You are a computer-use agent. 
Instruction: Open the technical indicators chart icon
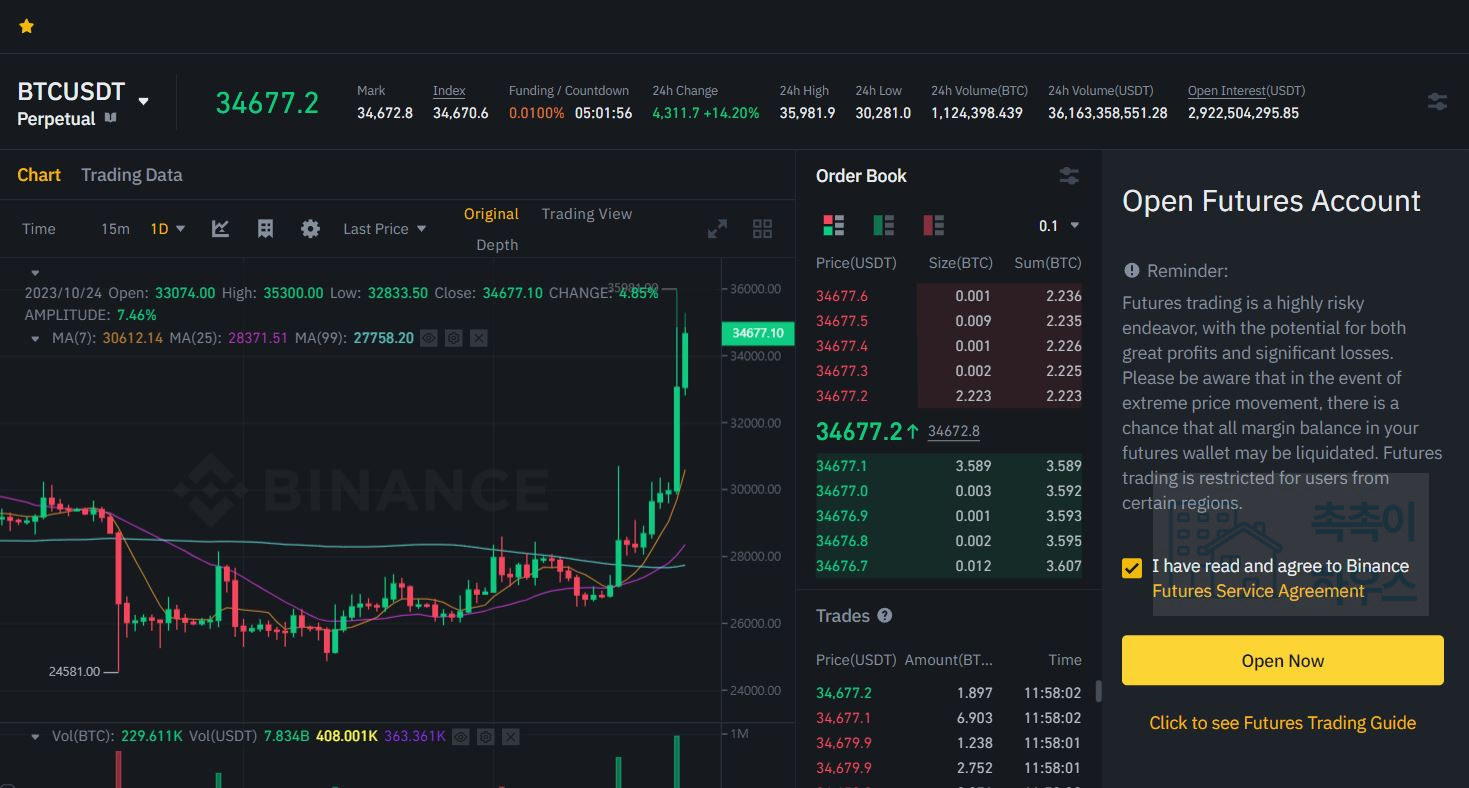[221, 229]
